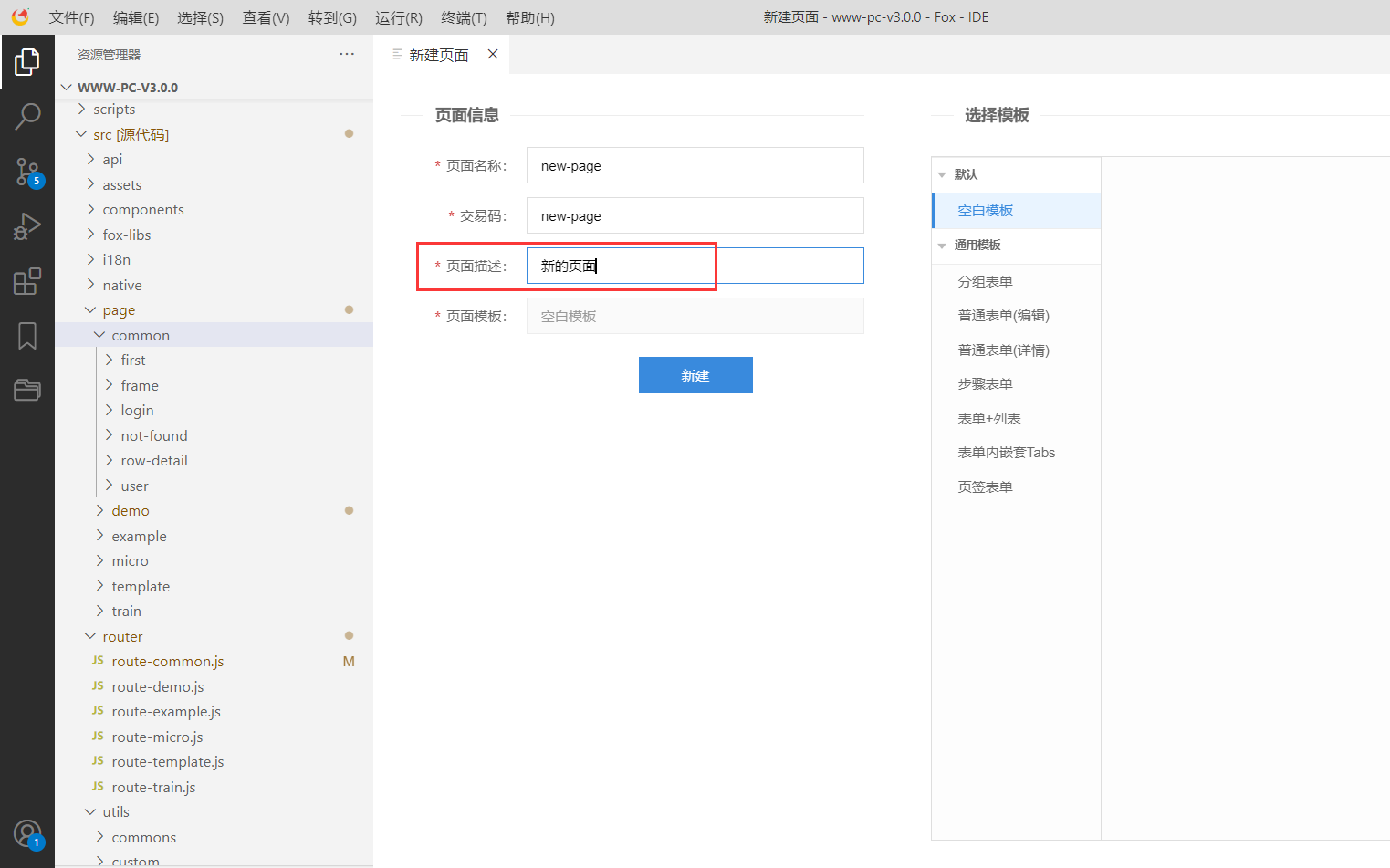Image resolution: width=1390 pixels, height=868 pixels.
Task: Open the folder project icon in activity bar
Action: point(27,390)
